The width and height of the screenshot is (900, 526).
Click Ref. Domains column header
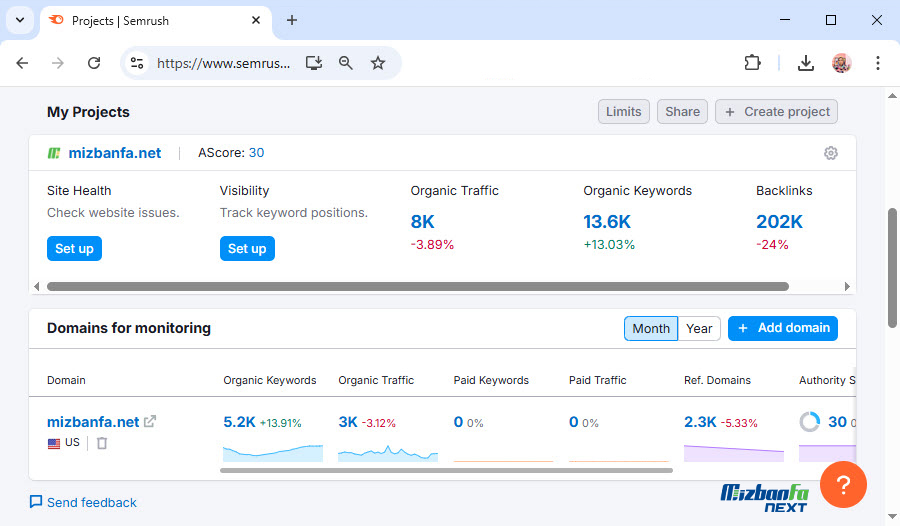[717, 380]
